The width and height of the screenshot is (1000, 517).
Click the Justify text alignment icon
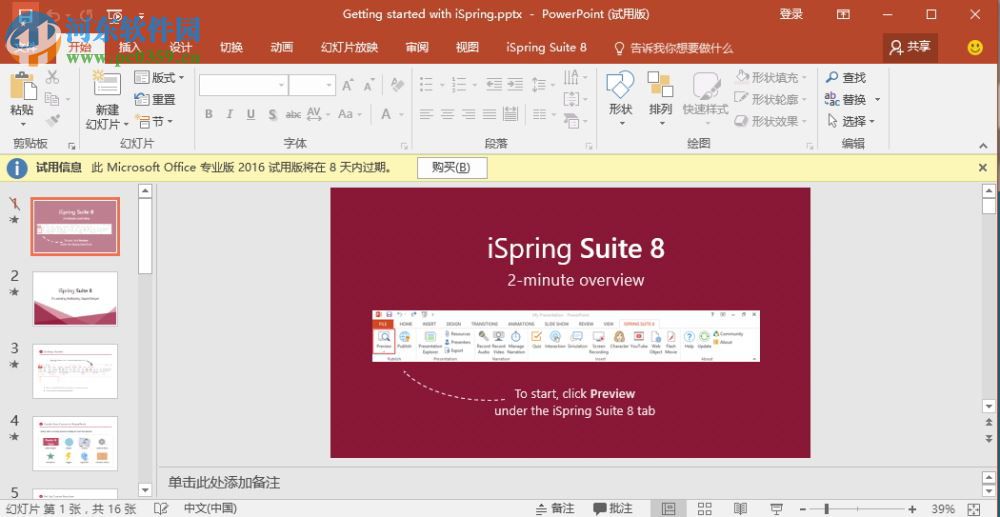point(490,114)
